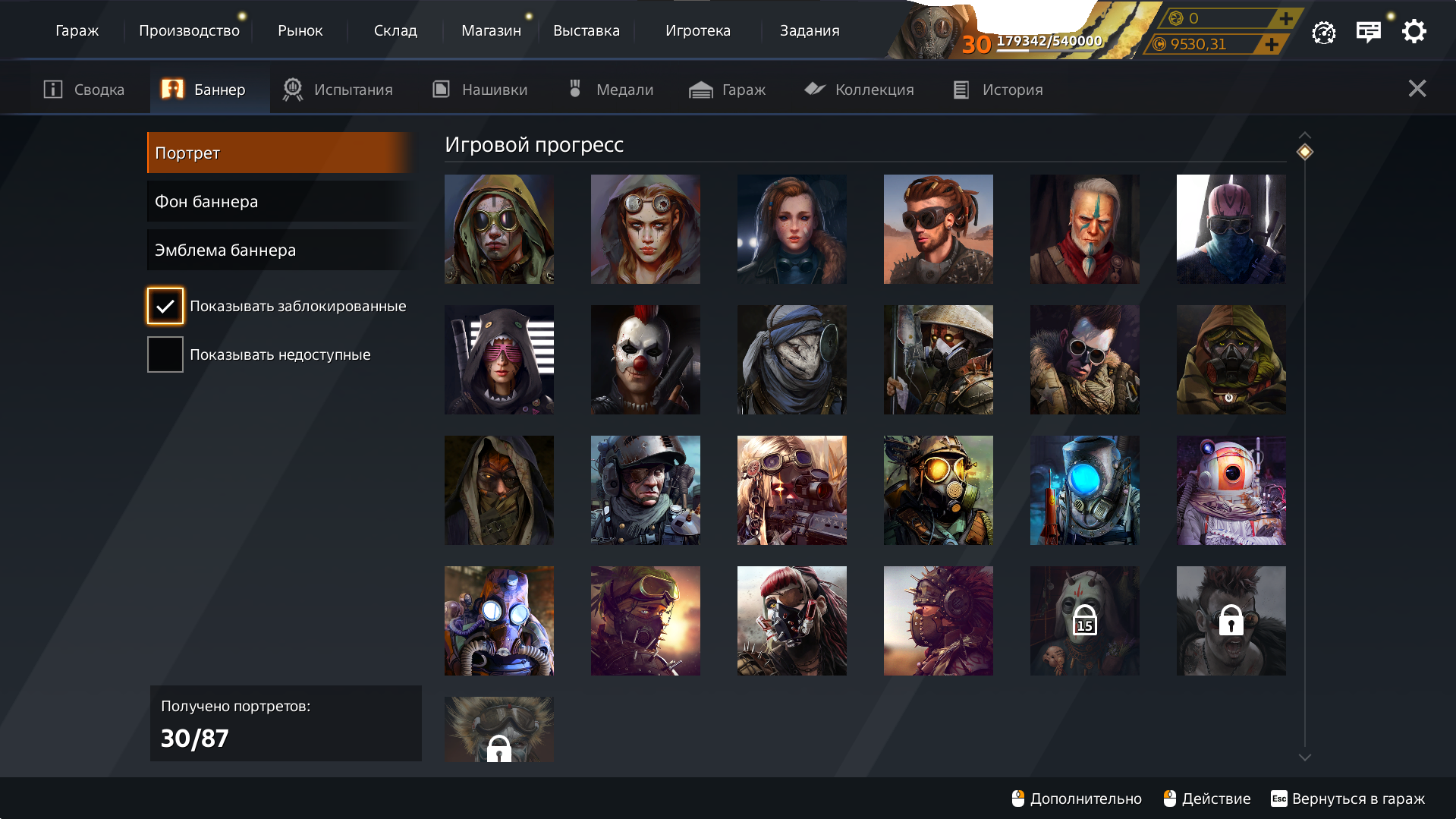Select the yellow-lens gas mask portrait
Screen dimensions: 1456x819
(939, 490)
